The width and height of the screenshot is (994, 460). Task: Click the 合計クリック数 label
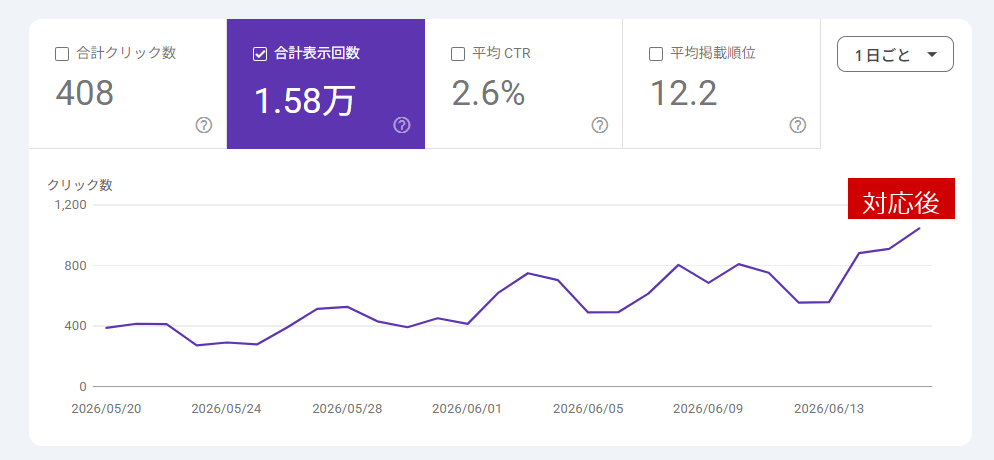[x=126, y=53]
